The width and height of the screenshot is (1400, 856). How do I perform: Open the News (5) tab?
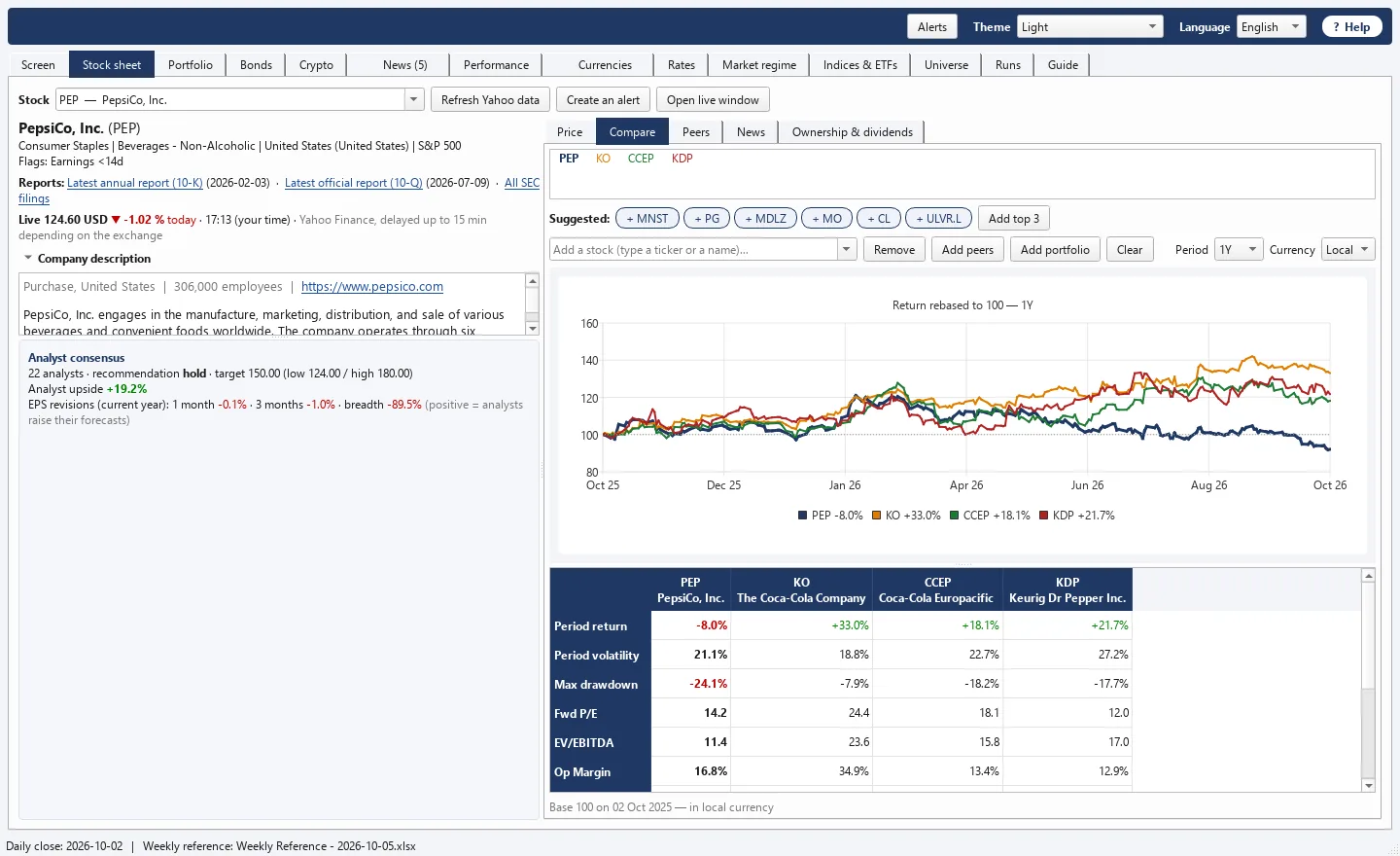pyautogui.click(x=404, y=65)
